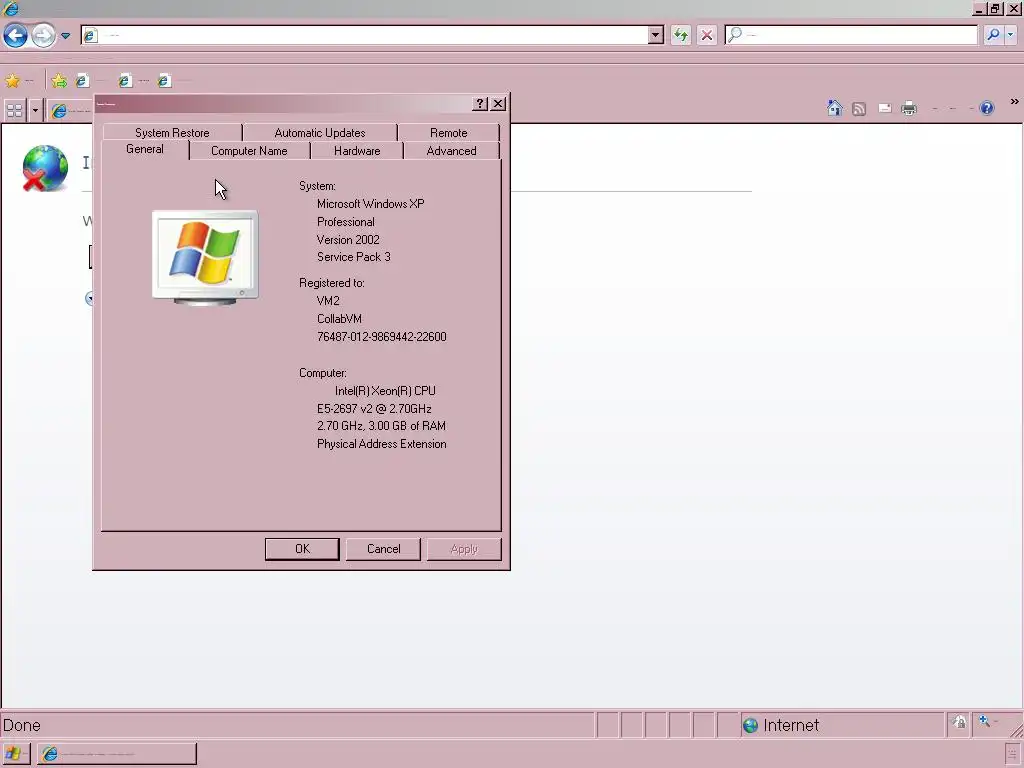
Task: Click the Print icon in command bar
Action: [x=909, y=108]
